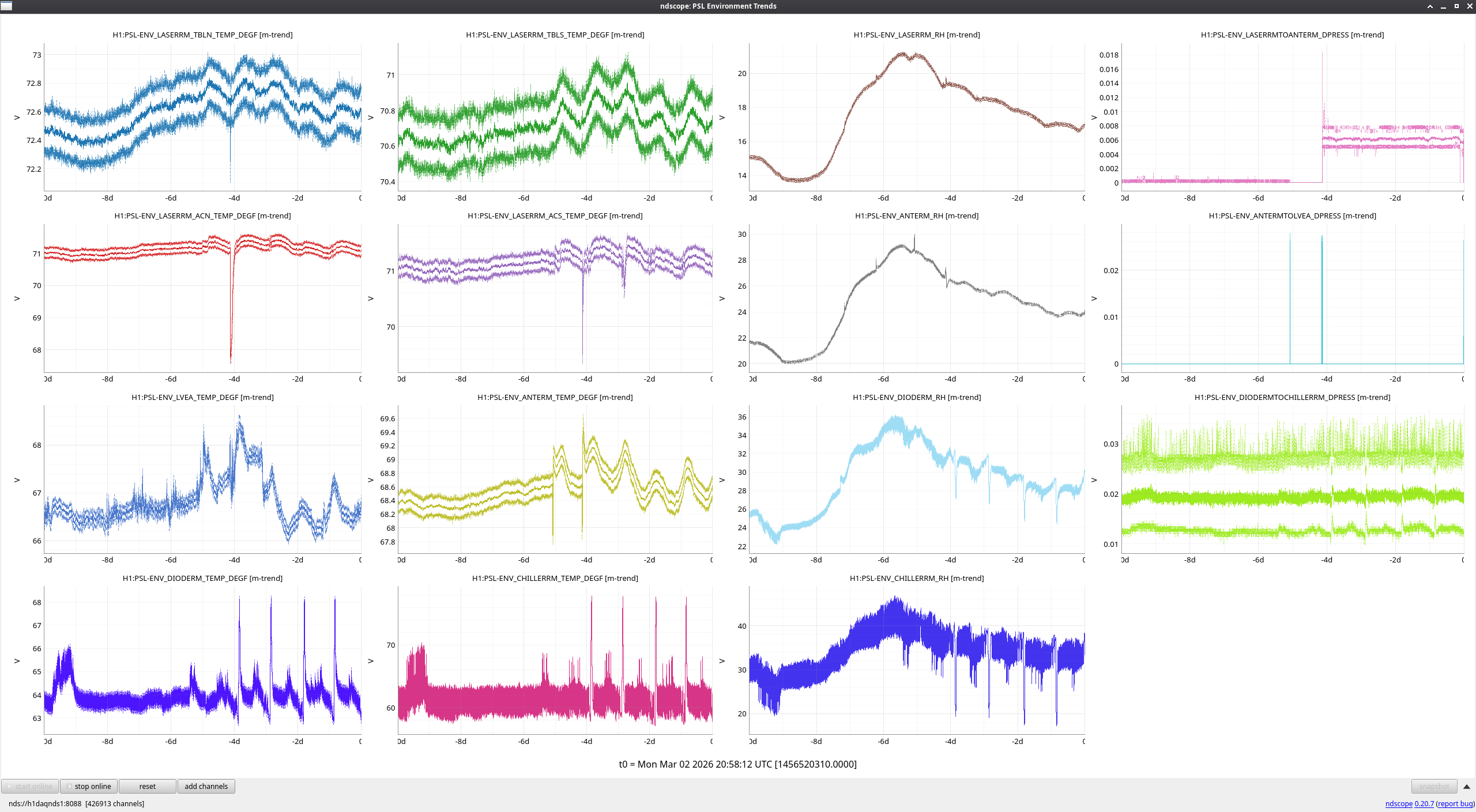Viewport: 1476px width, 812px height.
Task: Open the add channels dialog
Action: [206, 786]
